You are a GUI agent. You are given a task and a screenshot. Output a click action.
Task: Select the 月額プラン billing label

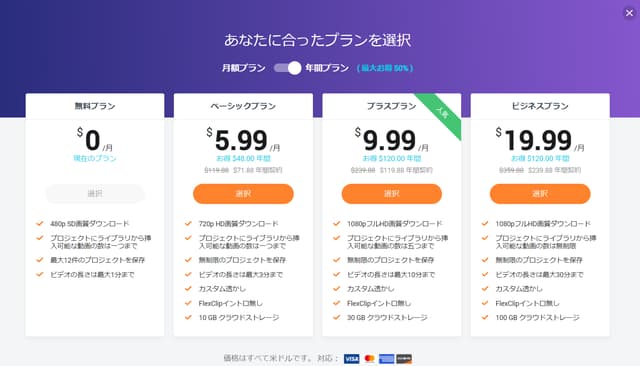click(244, 68)
